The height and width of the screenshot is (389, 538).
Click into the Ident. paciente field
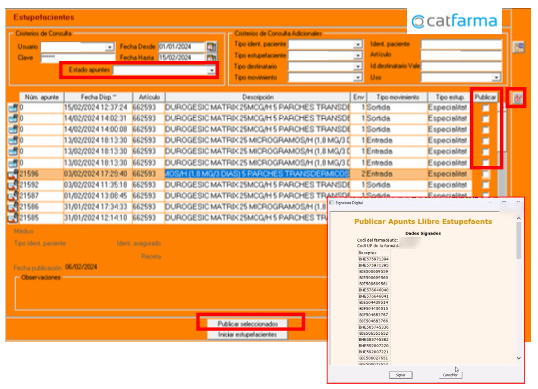click(x=461, y=44)
